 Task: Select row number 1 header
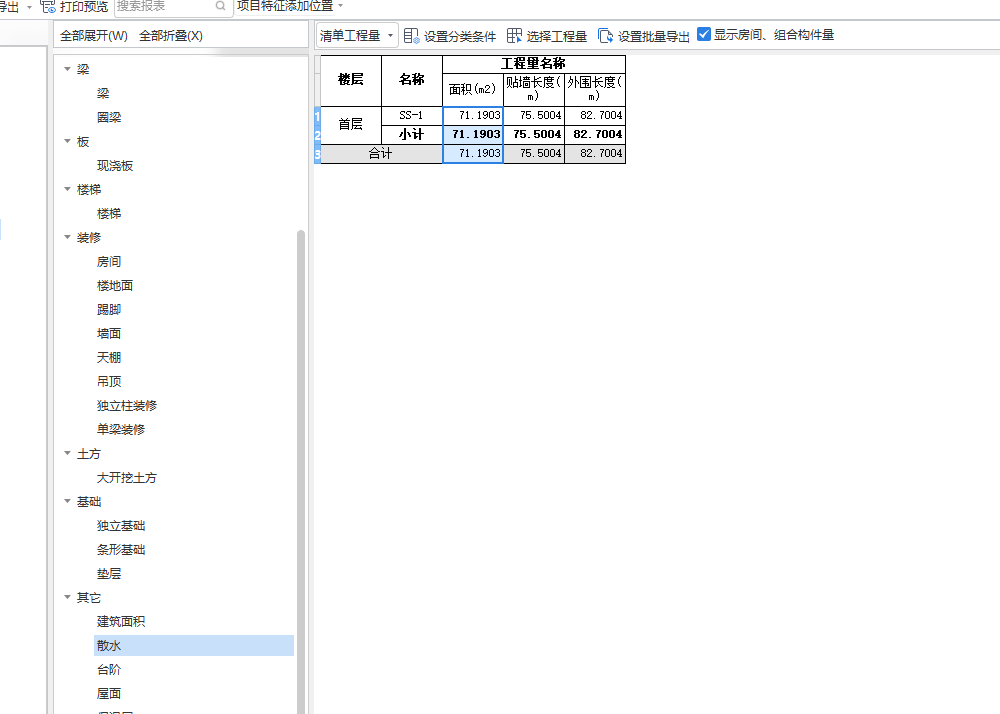(x=317, y=115)
